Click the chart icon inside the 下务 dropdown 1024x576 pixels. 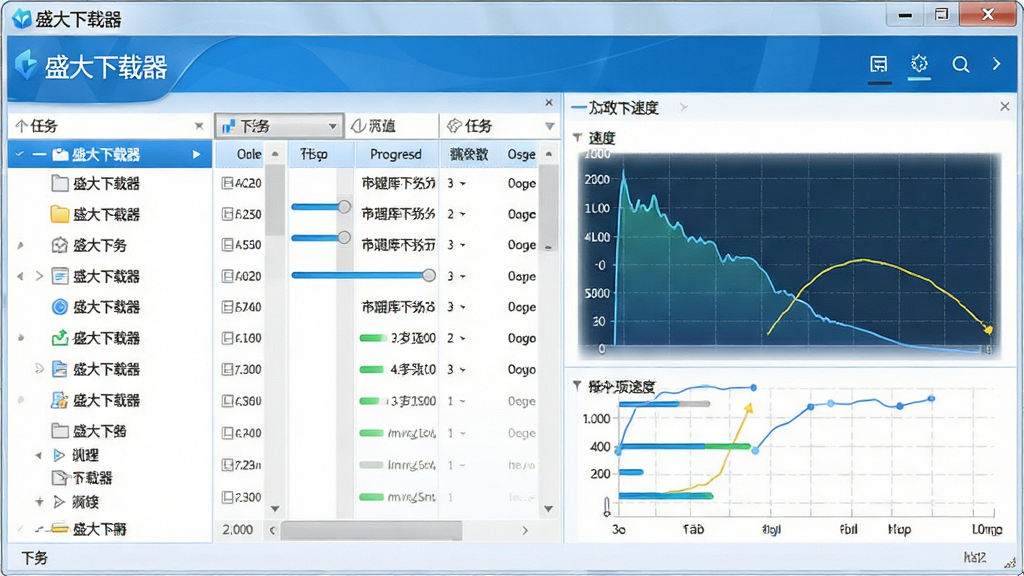pos(229,126)
